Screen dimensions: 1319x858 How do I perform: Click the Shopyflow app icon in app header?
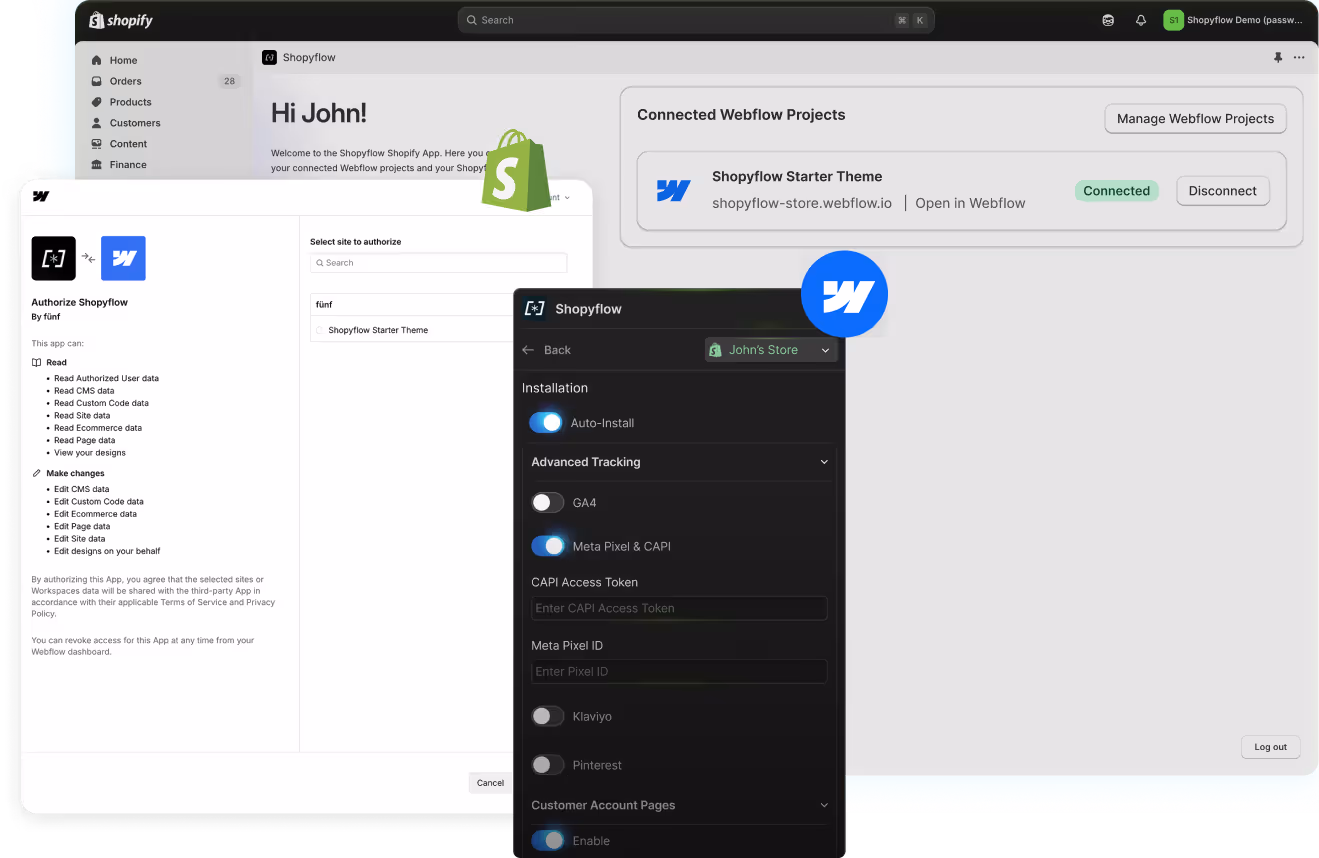[269, 58]
